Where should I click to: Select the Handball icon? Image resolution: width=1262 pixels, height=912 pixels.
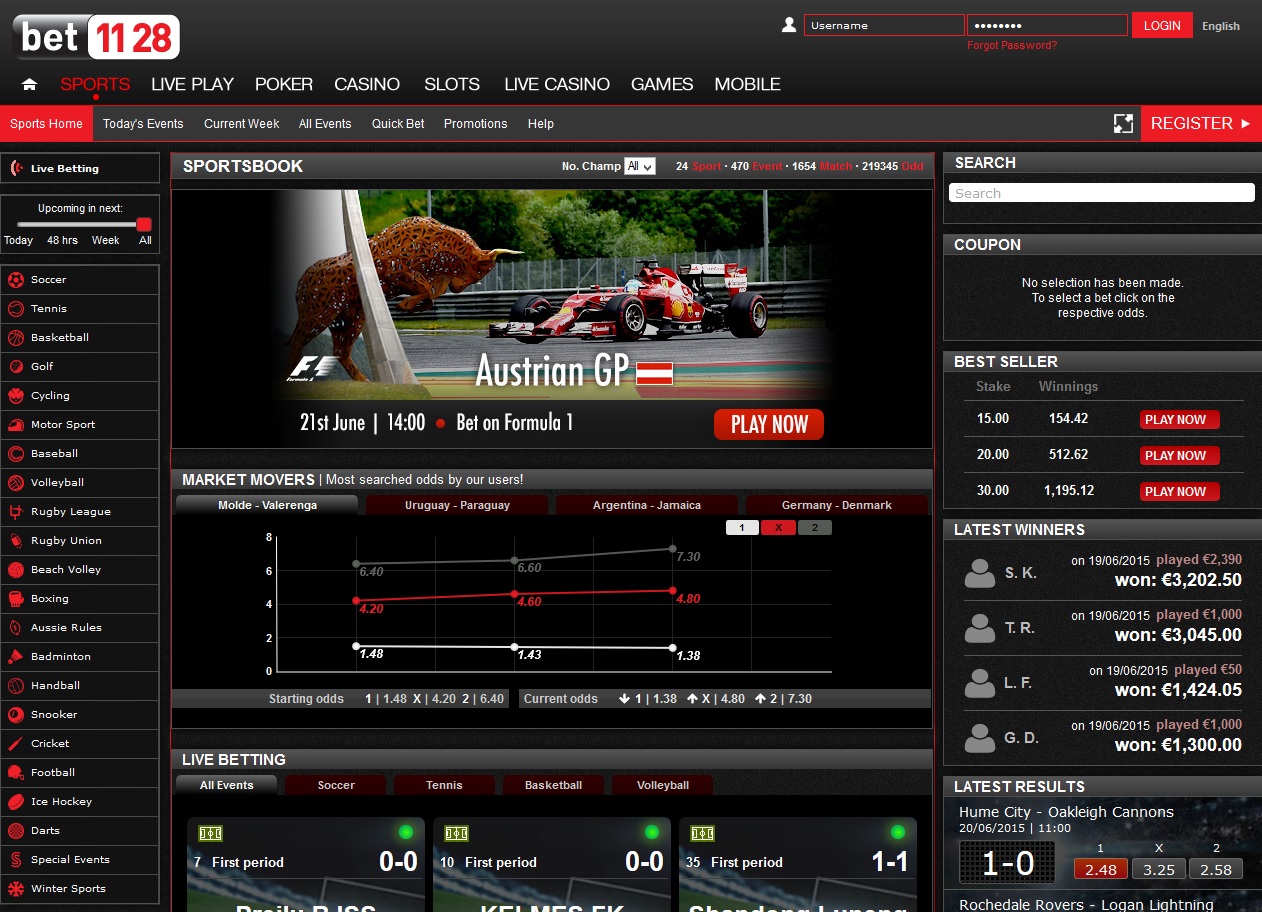pyautogui.click(x=15, y=686)
